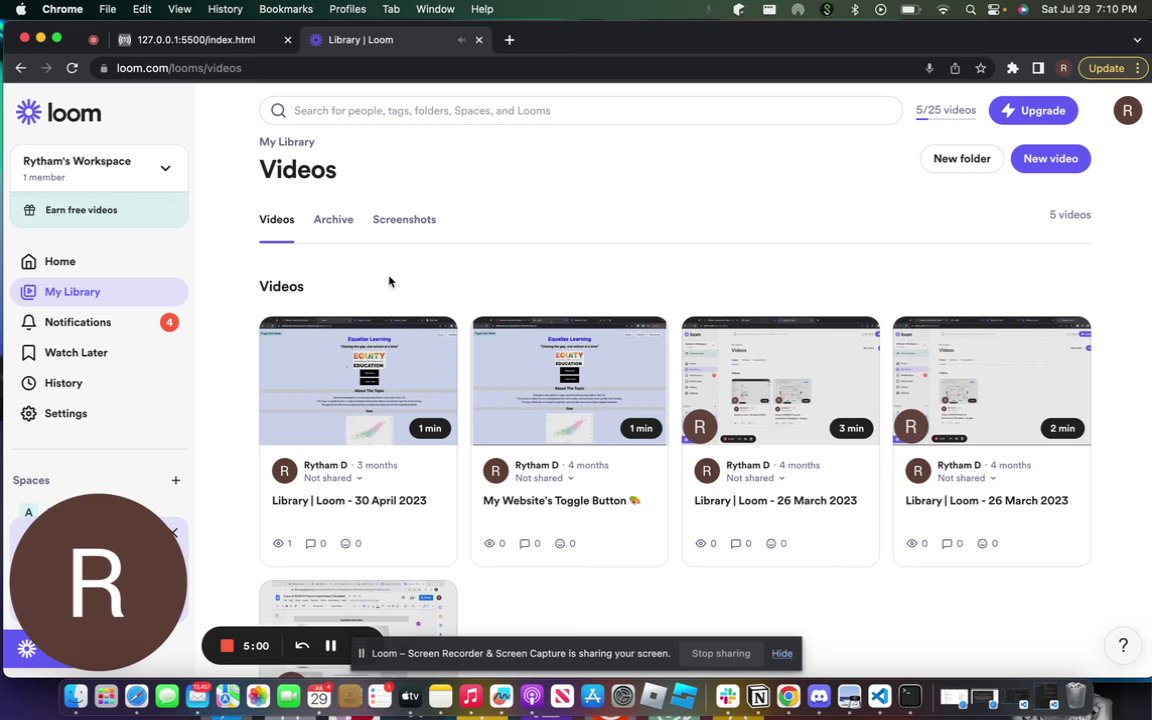Click reactions icon on 2 min video card
The width and height of the screenshot is (1152, 720).
(982, 544)
